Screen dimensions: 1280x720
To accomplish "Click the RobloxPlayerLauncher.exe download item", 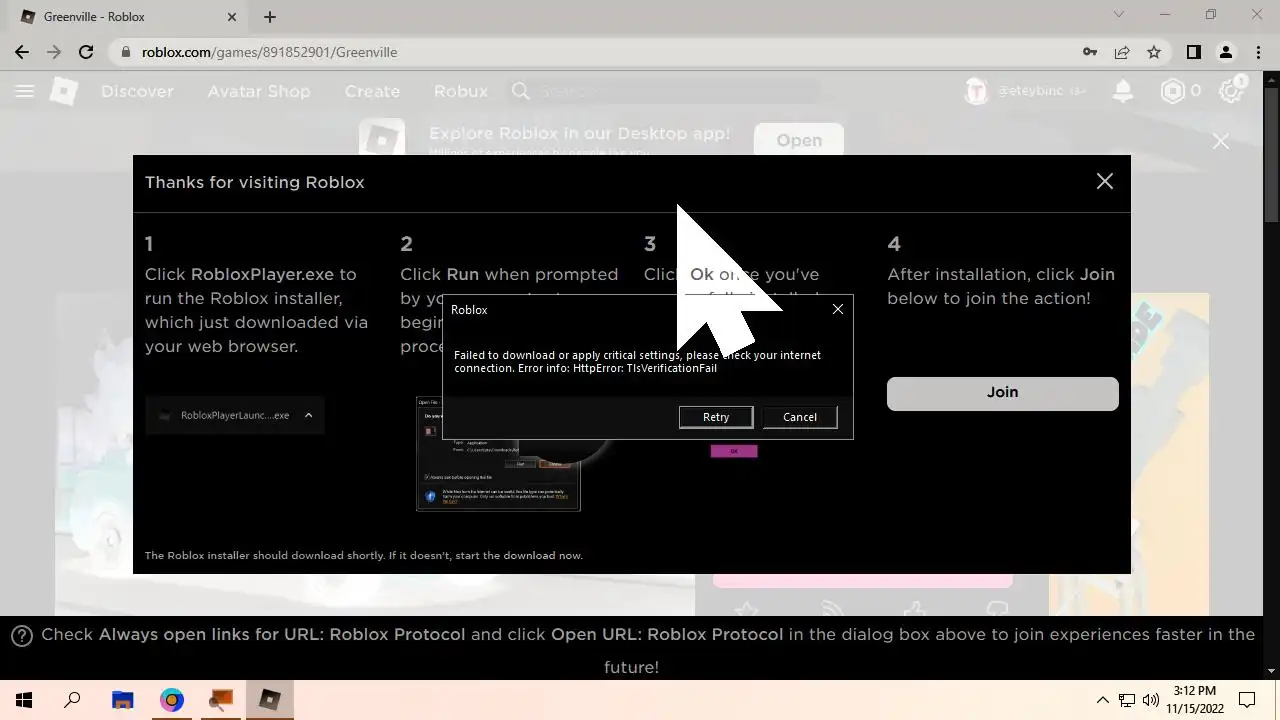I will click(235, 415).
